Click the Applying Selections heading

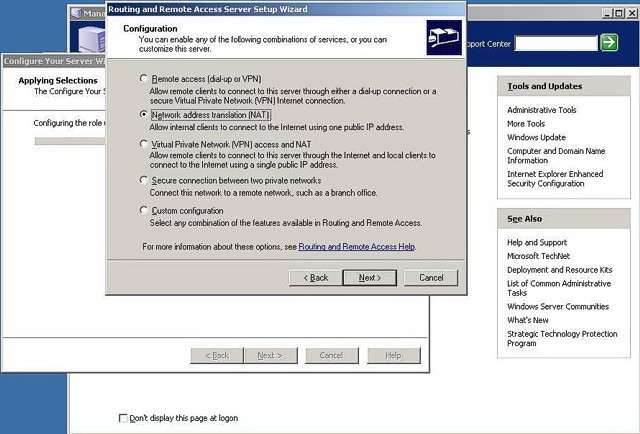pos(58,80)
